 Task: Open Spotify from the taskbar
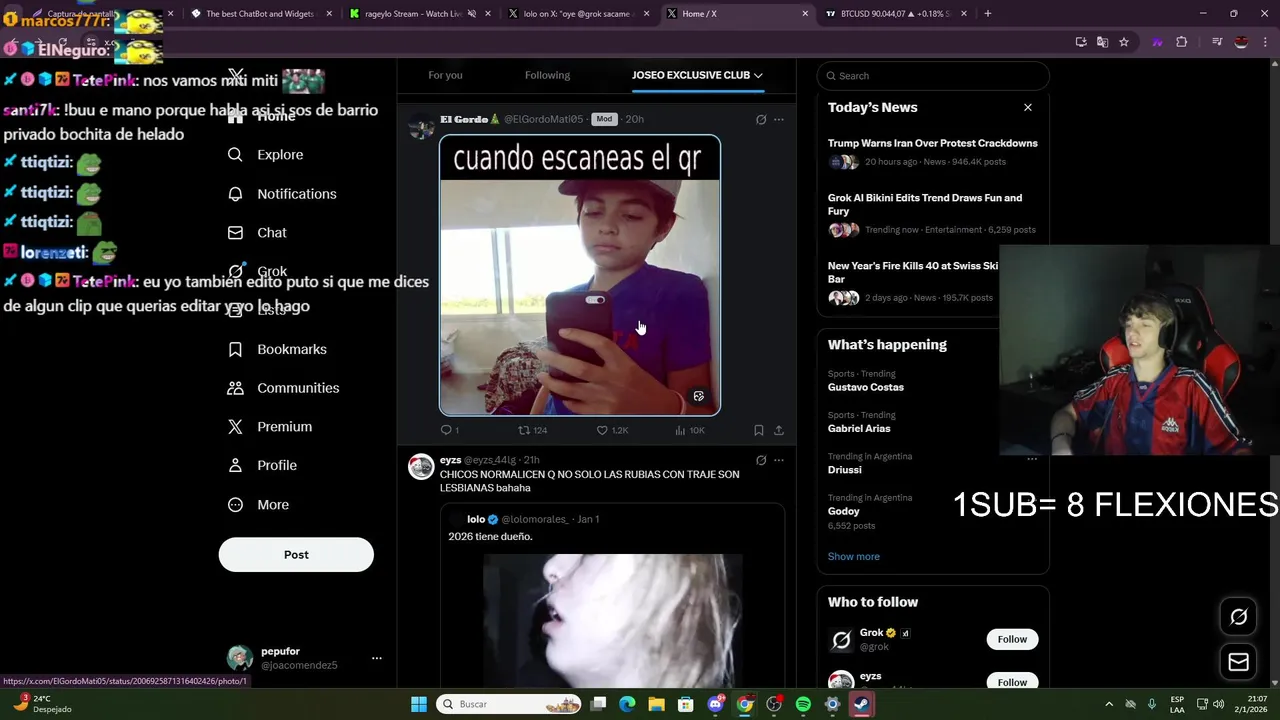[803, 704]
